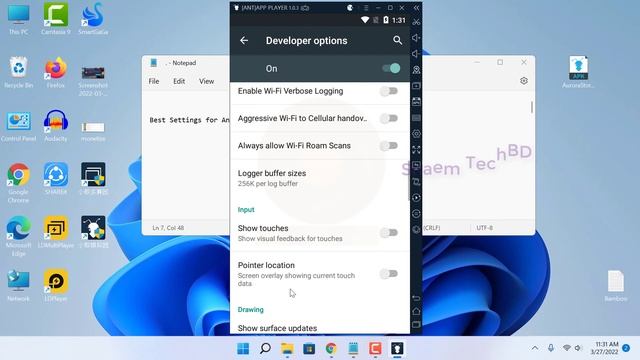Viewport: 640px width, 360px height.
Task: Click the Android back arrow in emulator sidebar
Action: (x=416, y=298)
